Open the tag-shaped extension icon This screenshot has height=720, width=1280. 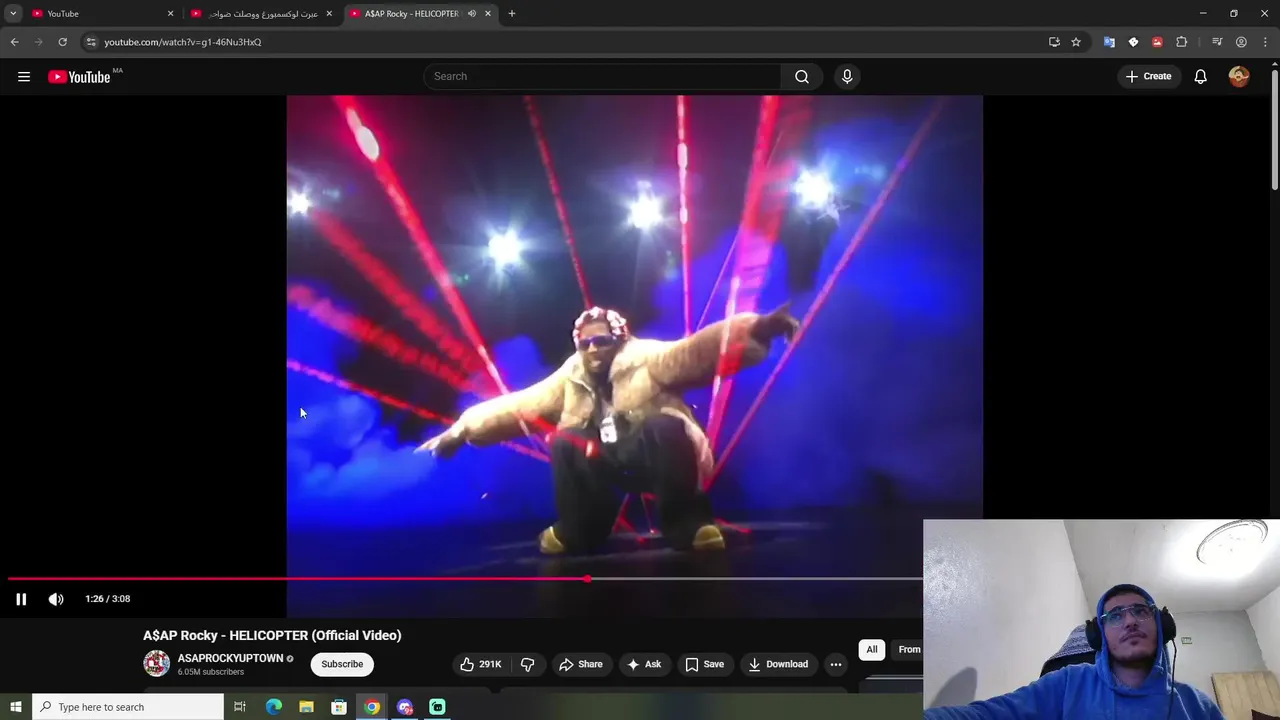coord(1133,42)
